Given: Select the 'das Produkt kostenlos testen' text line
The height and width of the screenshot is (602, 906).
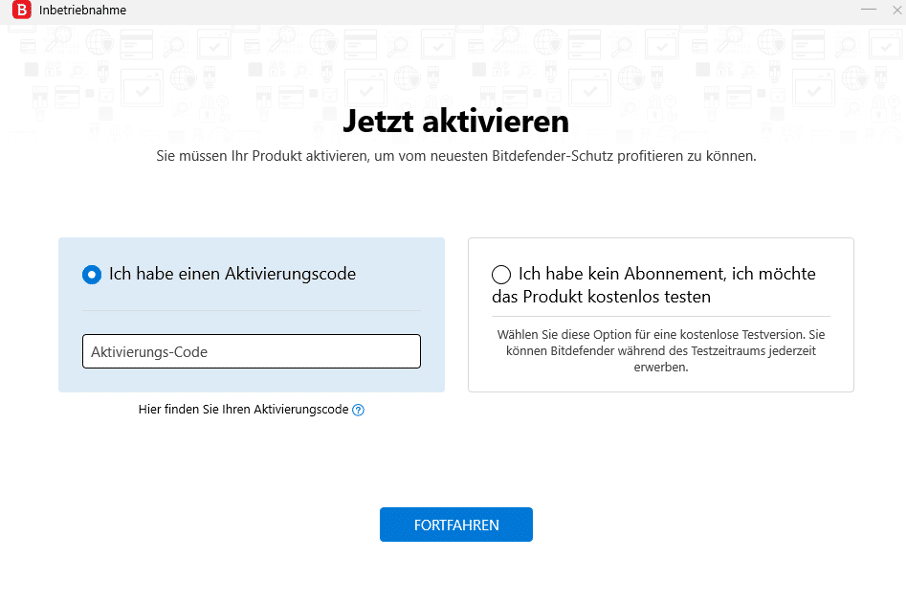Looking at the screenshot, I should 601,297.
